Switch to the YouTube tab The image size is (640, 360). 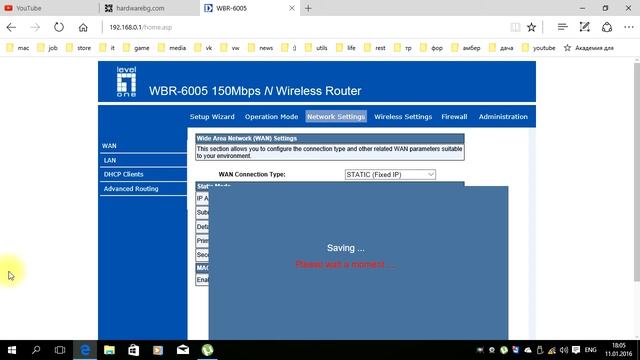[49, 8]
